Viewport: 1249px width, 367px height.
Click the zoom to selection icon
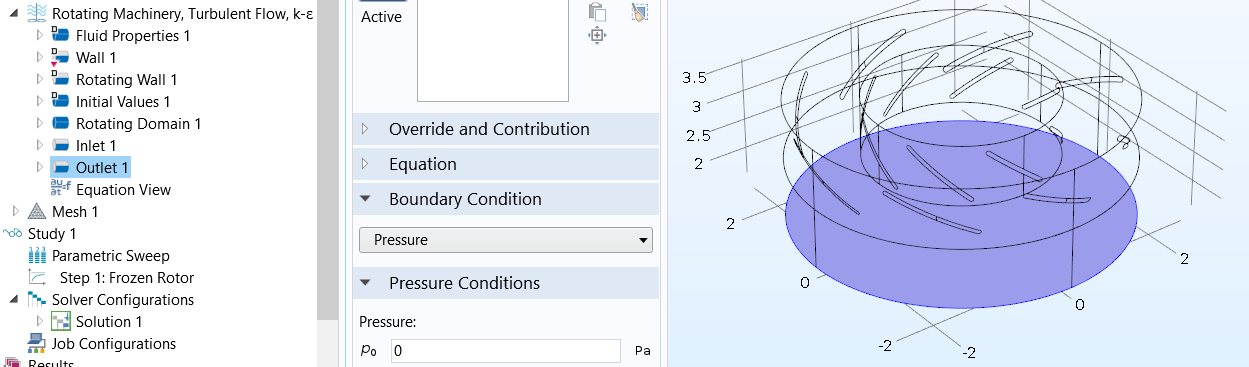click(x=598, y=36)
